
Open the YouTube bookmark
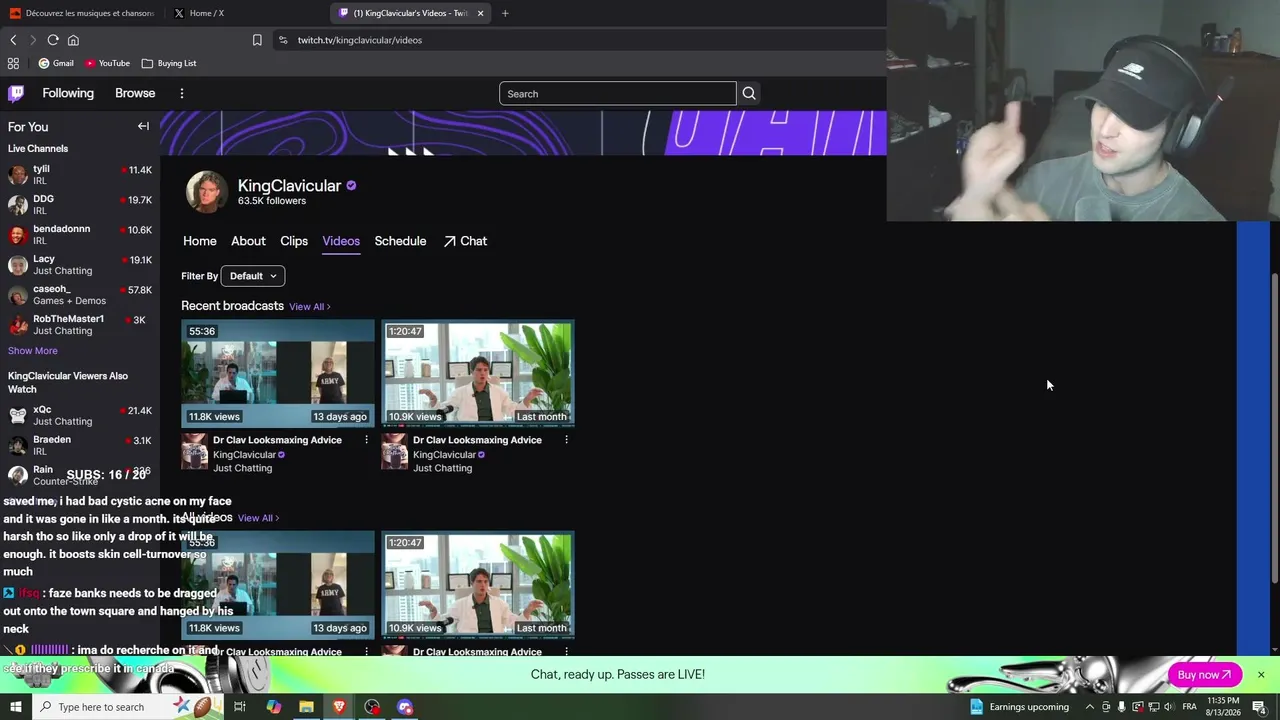click(x=107, y=63)
